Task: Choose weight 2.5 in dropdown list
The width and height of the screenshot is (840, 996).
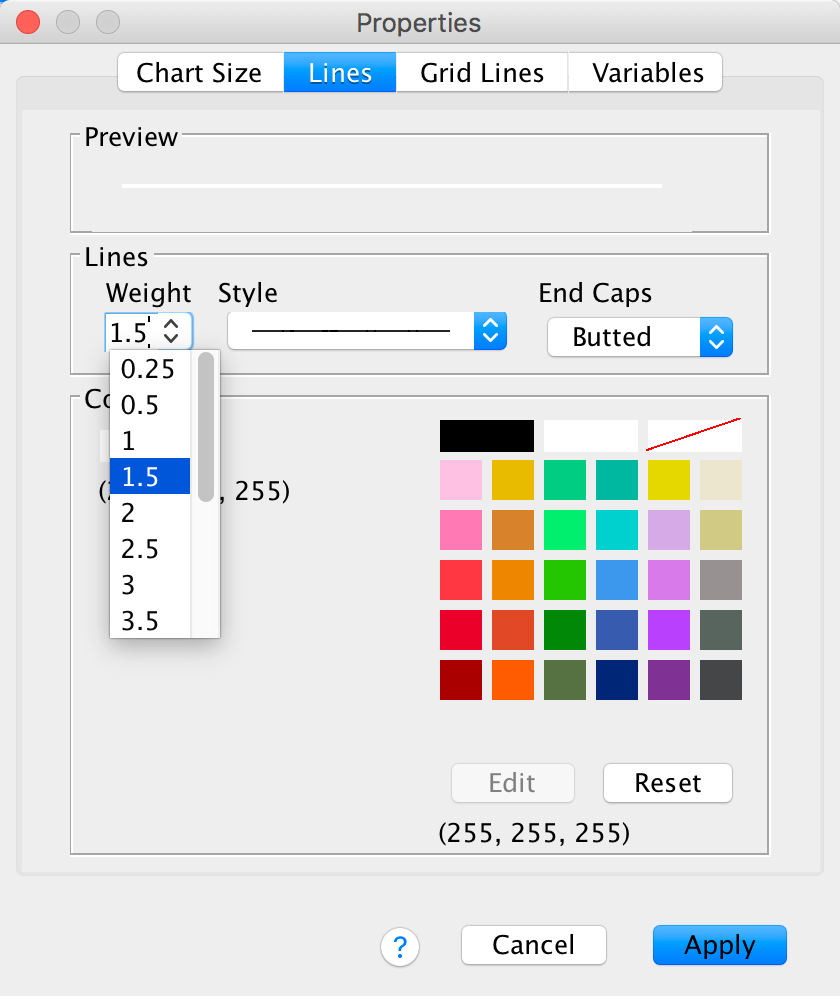Action: [141, 549]
